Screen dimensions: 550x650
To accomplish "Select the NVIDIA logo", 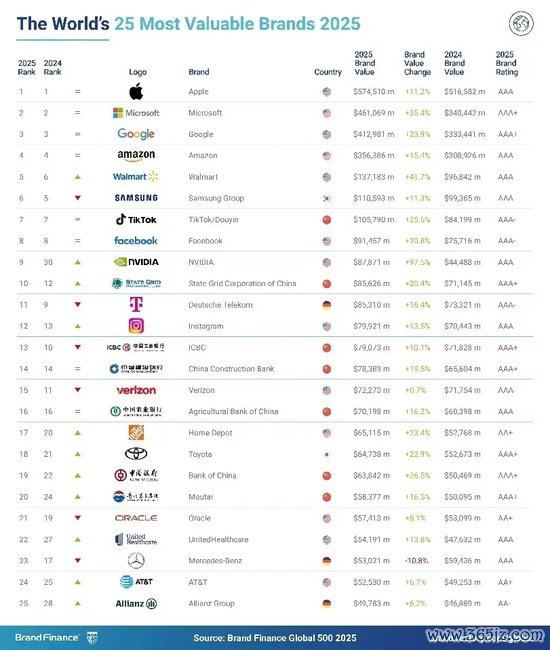I will click(136, 262).
